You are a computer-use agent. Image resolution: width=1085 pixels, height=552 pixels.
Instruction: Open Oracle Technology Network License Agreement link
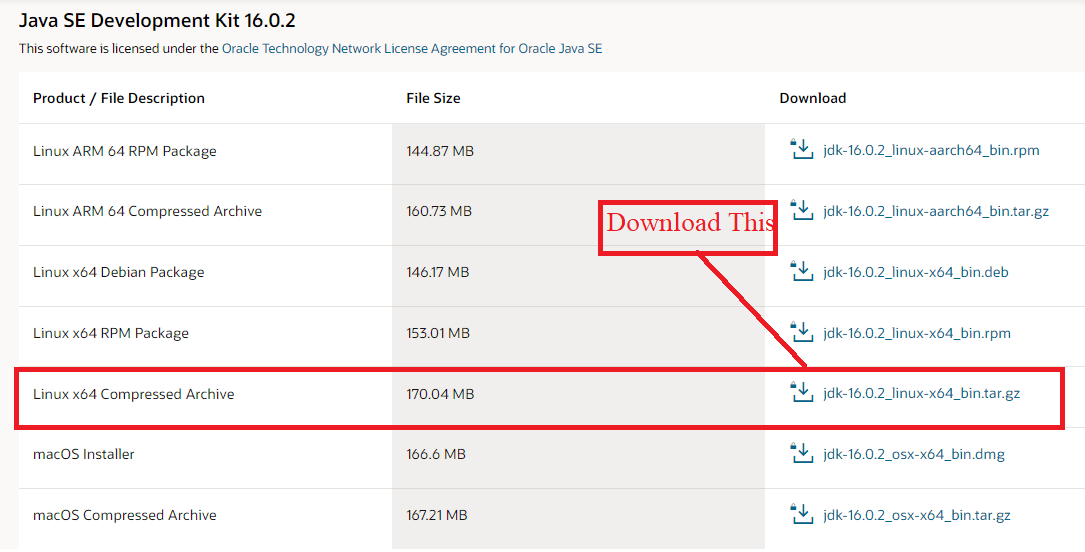click(412, 48)
